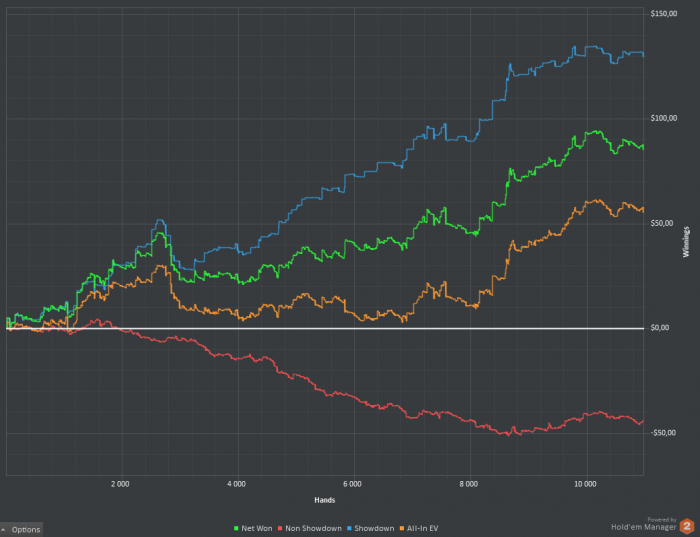
Task: Click the $150,00 axis label
Action: point(664,14)
